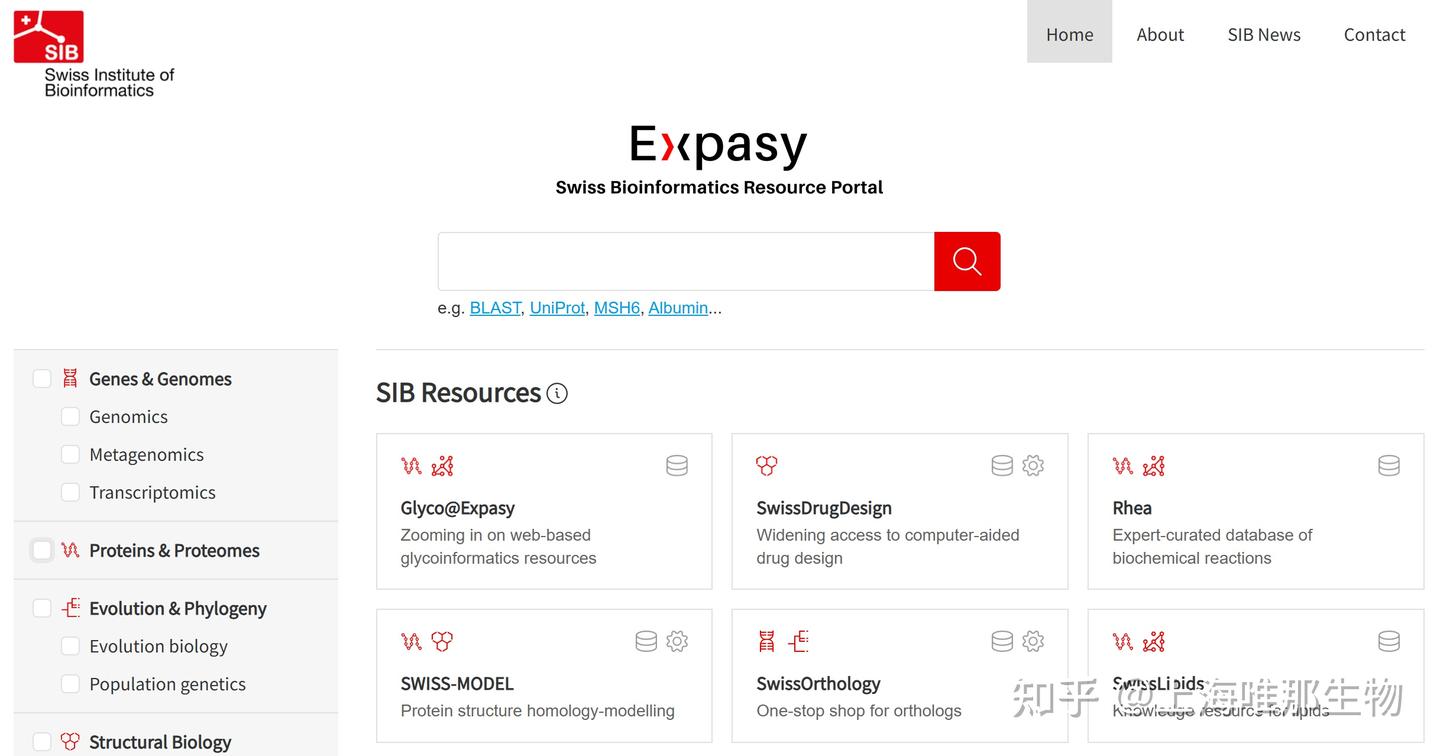
Task: Open the SWISS-MODEL resource card title
Action: (457, 684)
